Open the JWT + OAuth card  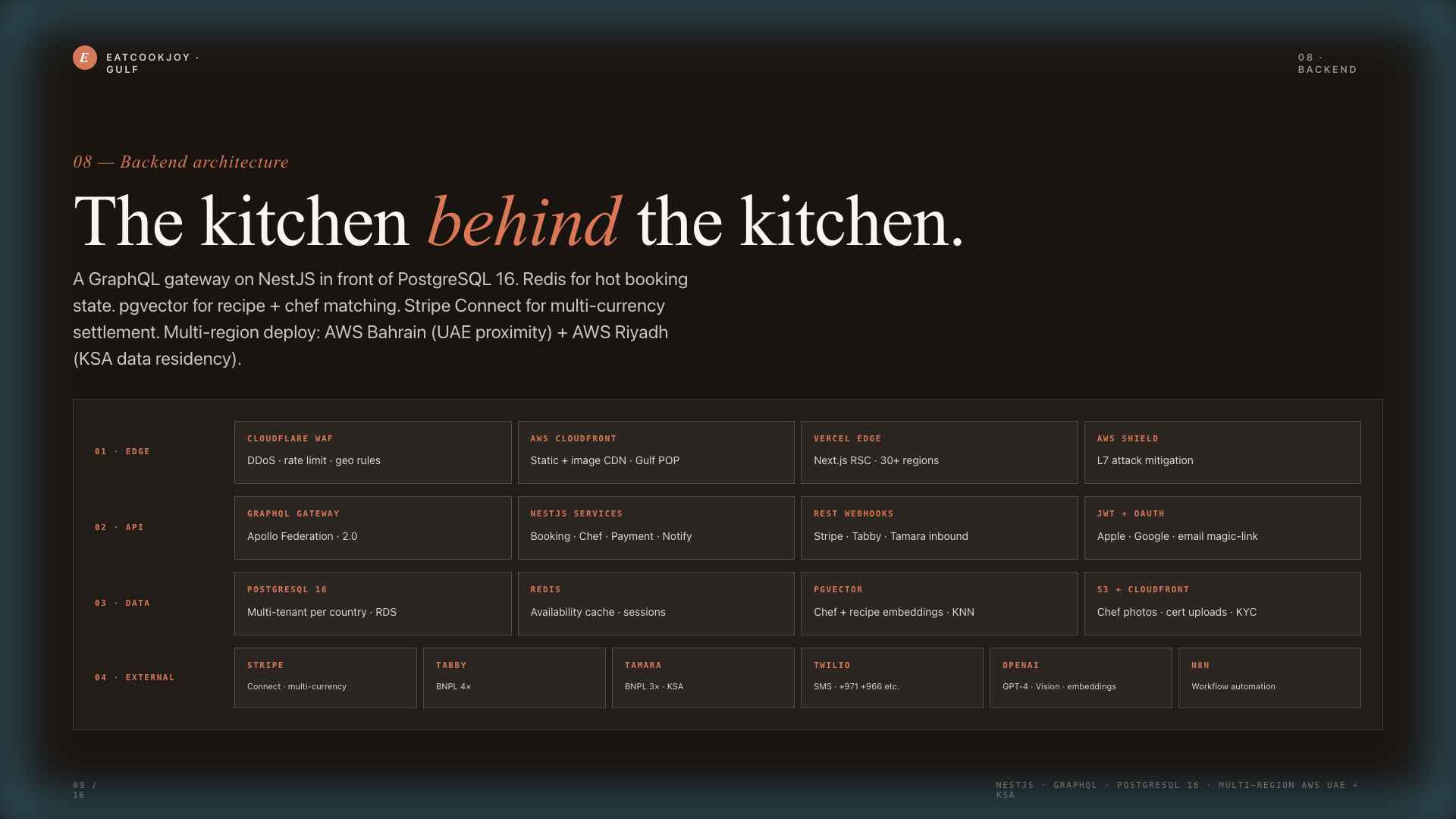coord(1222,528)
